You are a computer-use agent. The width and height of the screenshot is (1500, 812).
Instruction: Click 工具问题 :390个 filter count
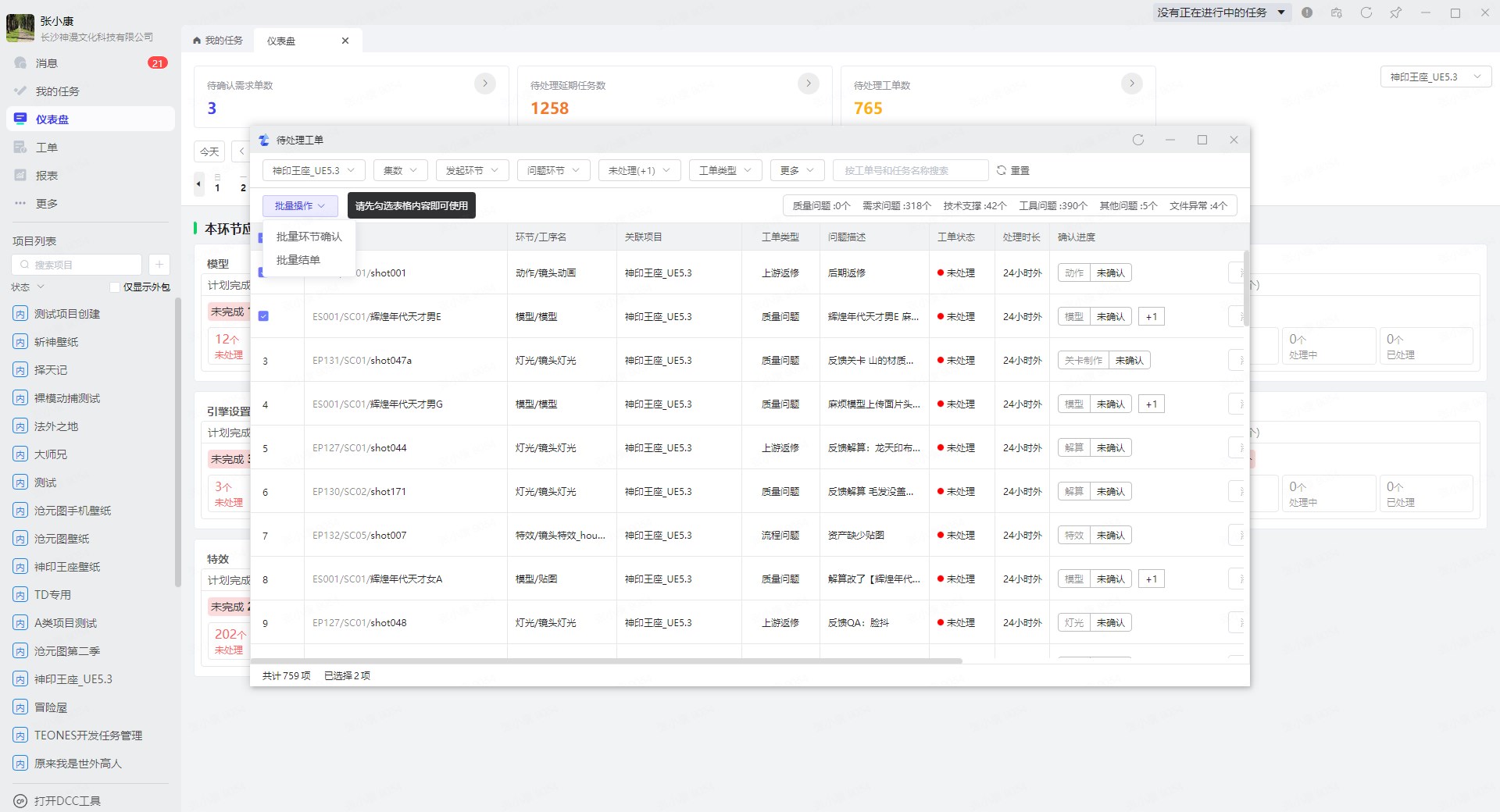1053,205
